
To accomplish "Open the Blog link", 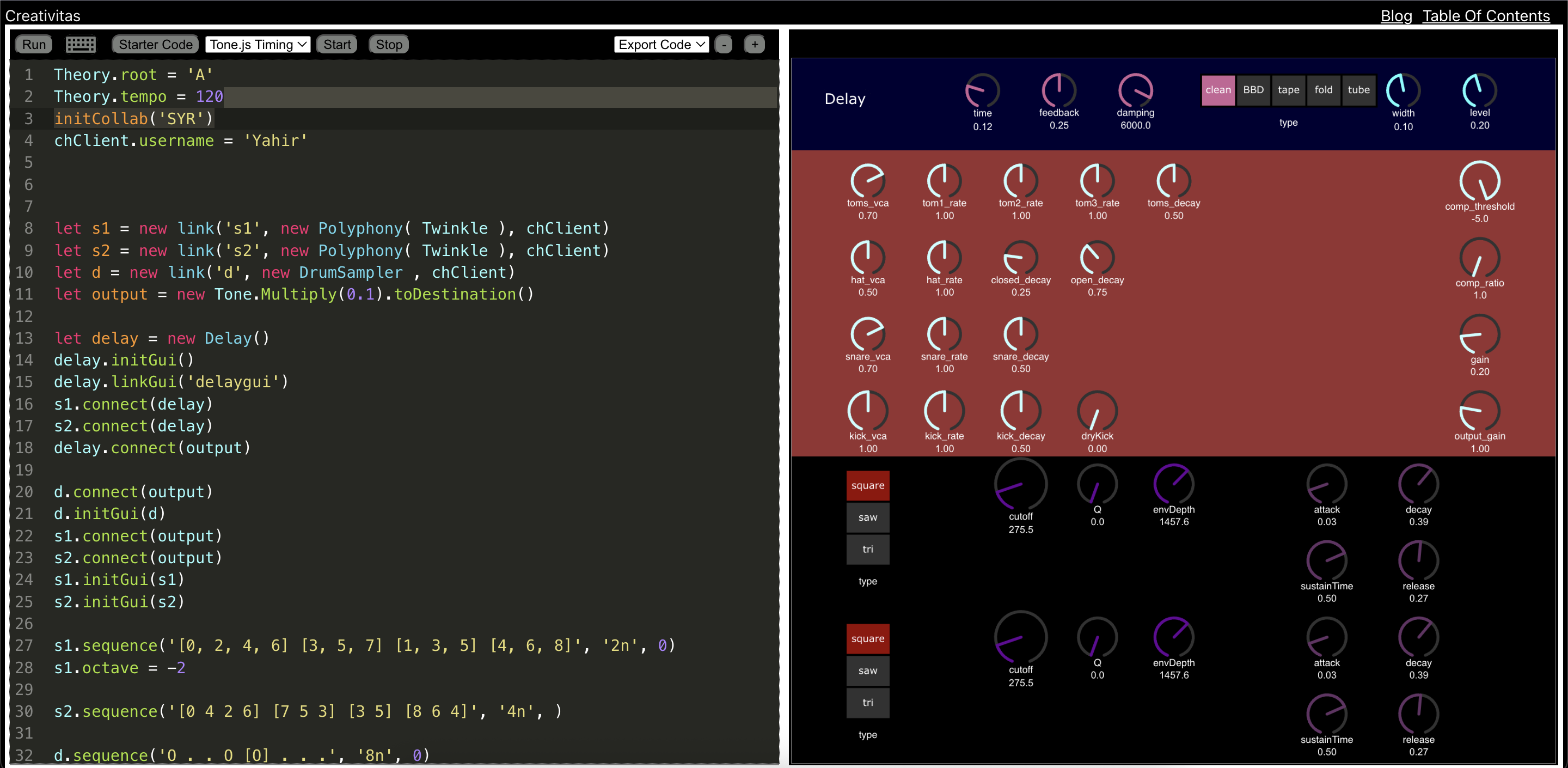I will pyautogui.click(x=1396, y=16).
